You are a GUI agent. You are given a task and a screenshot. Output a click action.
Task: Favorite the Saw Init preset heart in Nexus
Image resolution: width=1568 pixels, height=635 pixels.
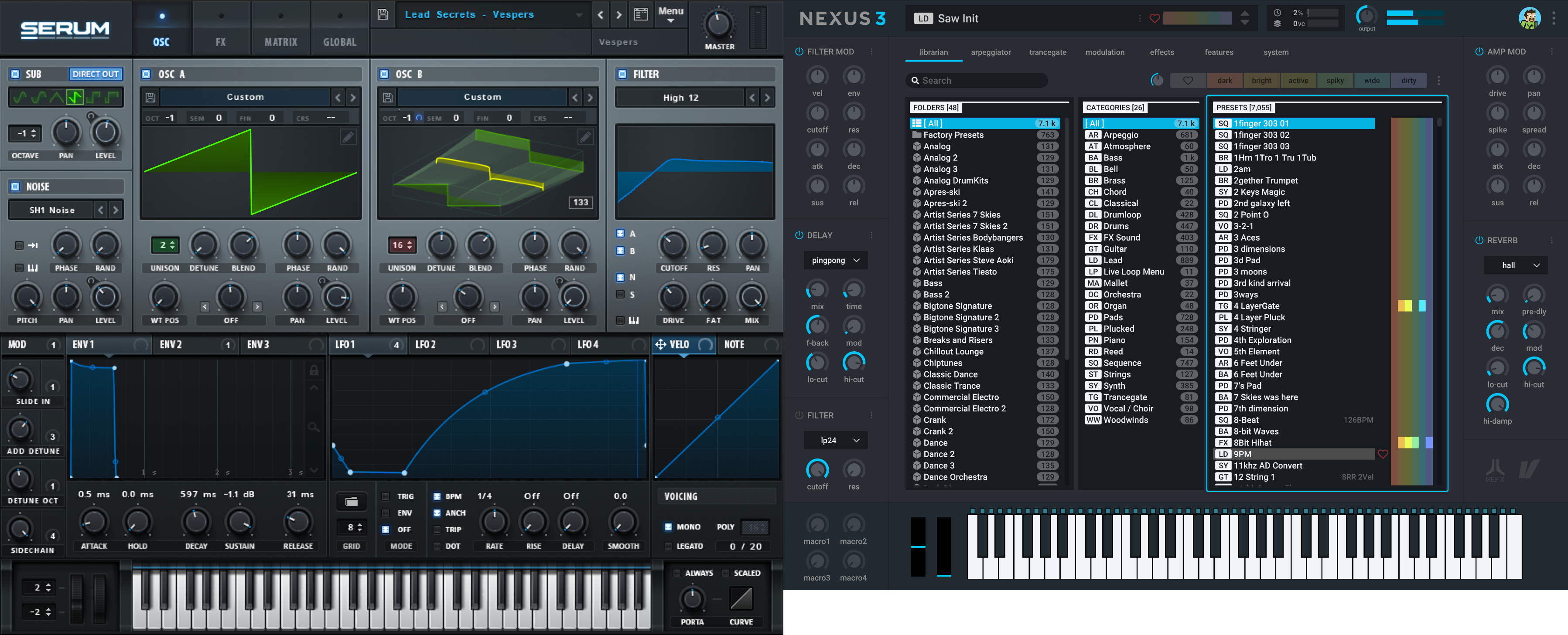[1154, 19]
